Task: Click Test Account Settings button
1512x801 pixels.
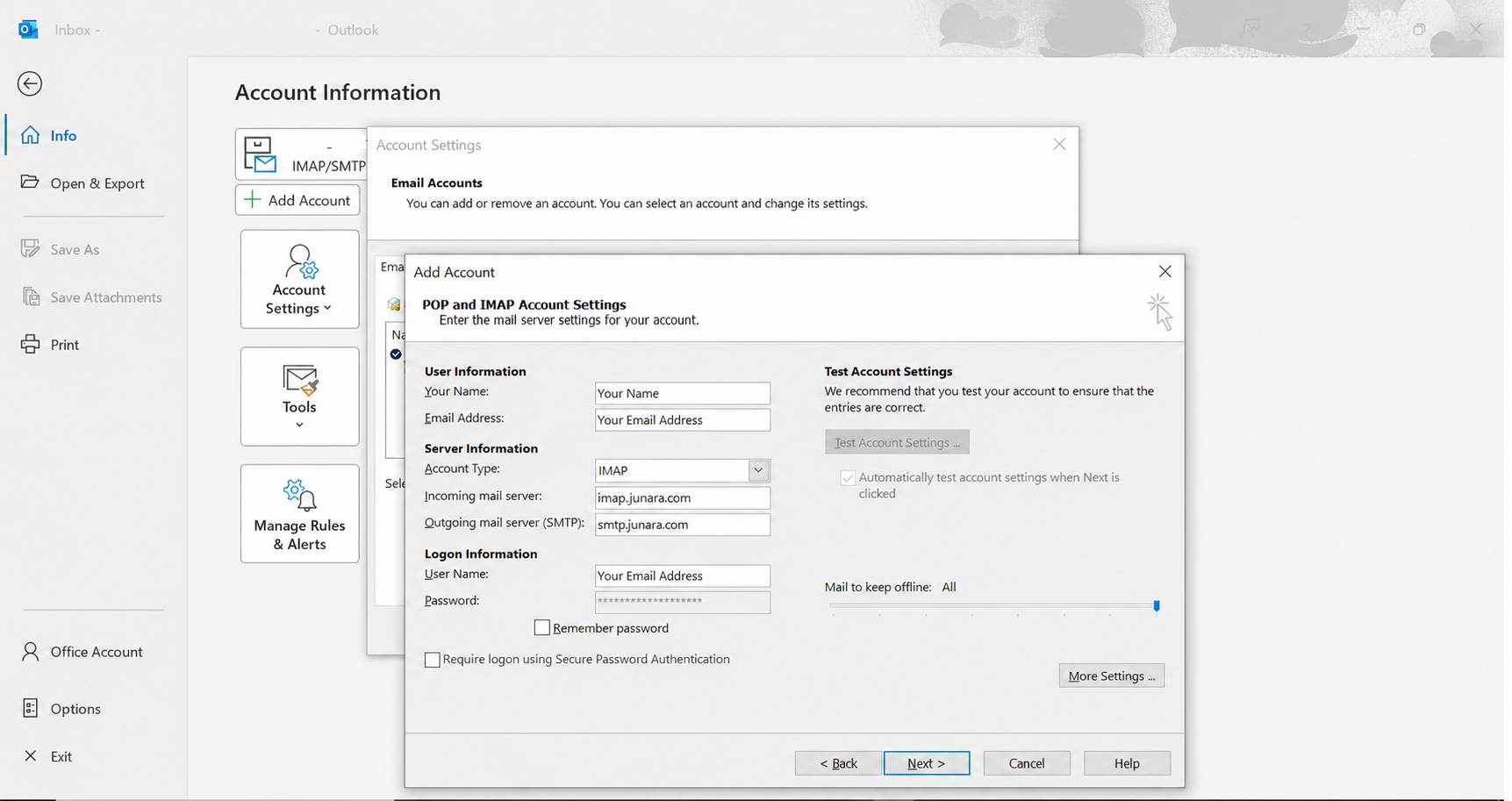Action: 897,442
